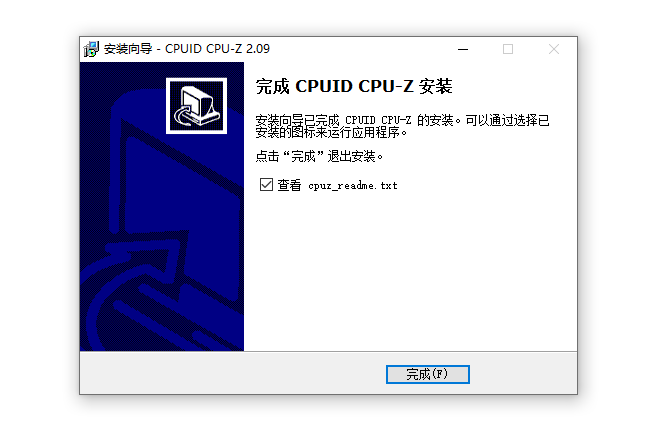The width and height of the screenshot is (650, 430).
Task: Click the installer computer logo image
Action: point(196,106)
